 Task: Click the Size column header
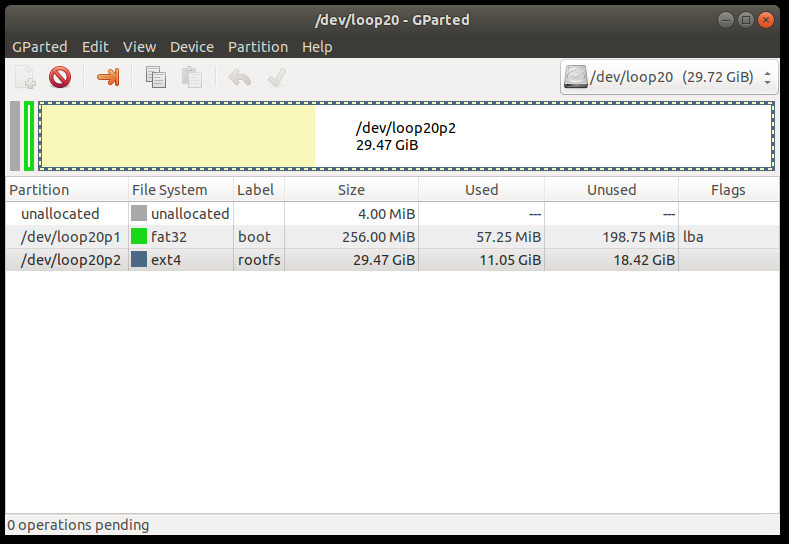(351, 190)
